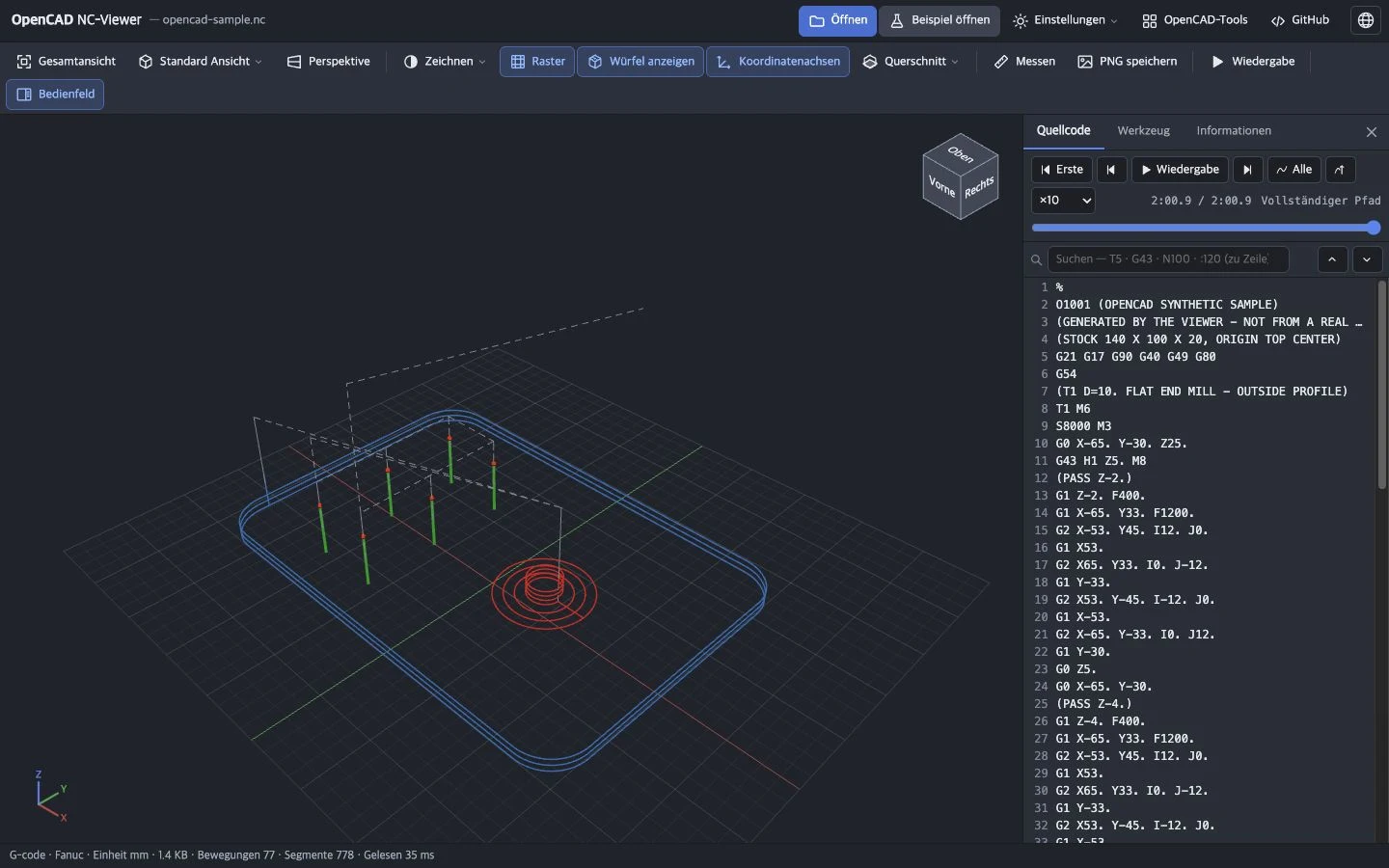Click the playback progress slider handle
1389x868 pixels.
(1374, 229)
